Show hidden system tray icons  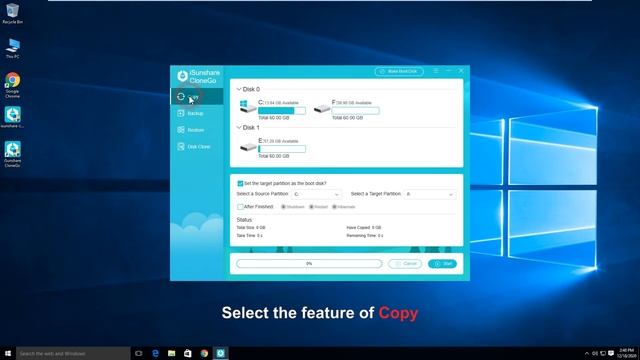[587, 353]
